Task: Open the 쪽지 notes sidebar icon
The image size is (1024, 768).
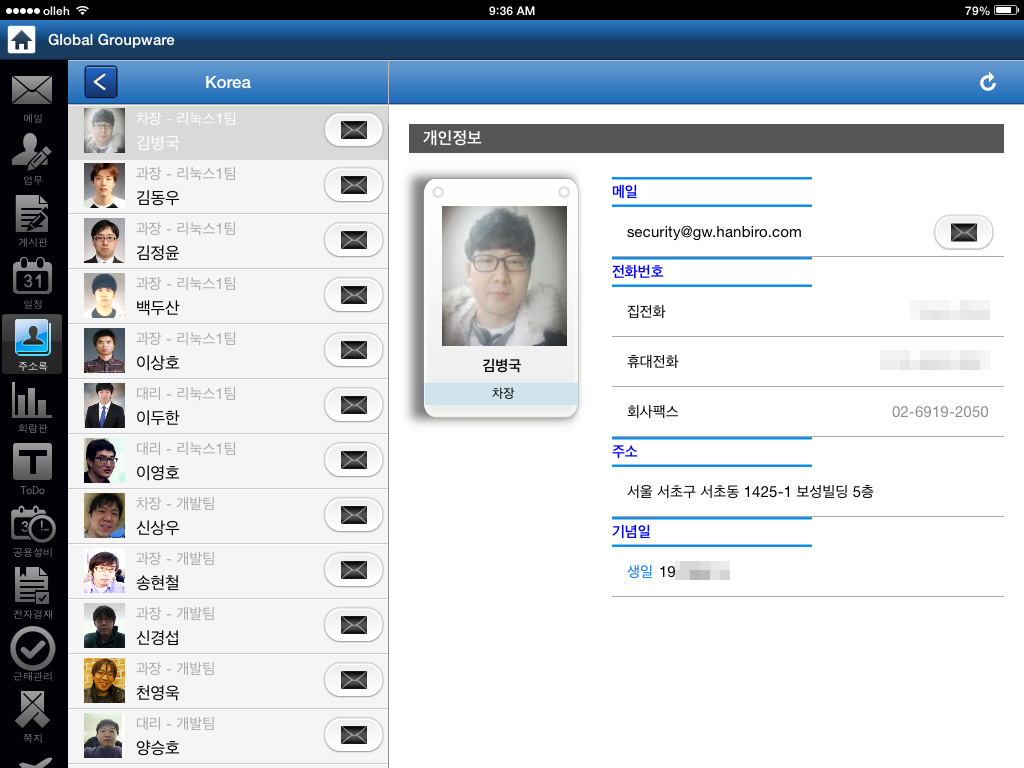Action: click(32, 716)
